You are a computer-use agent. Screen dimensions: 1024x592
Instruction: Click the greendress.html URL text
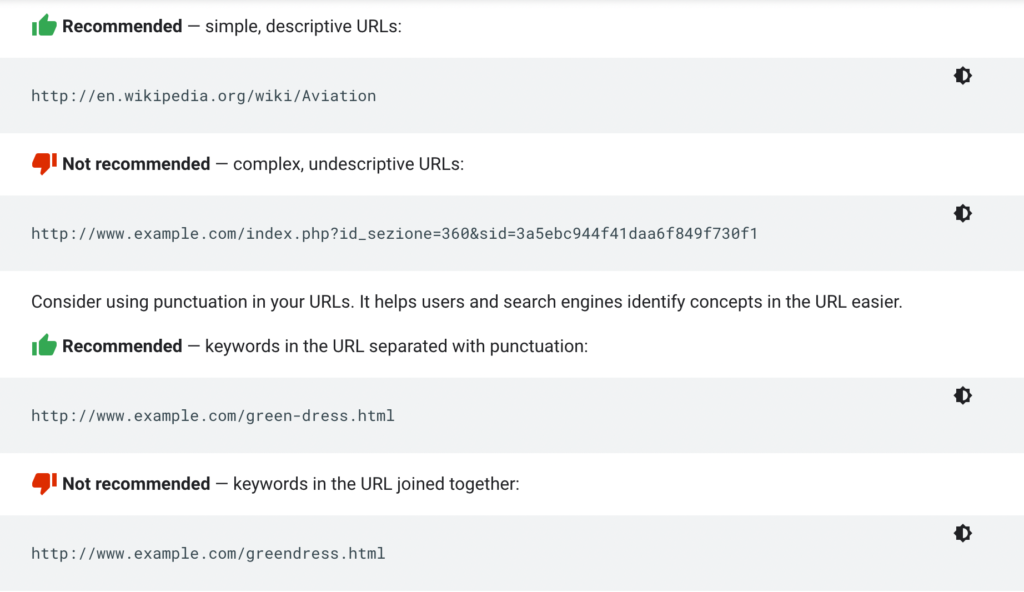(x=208, y=554)
